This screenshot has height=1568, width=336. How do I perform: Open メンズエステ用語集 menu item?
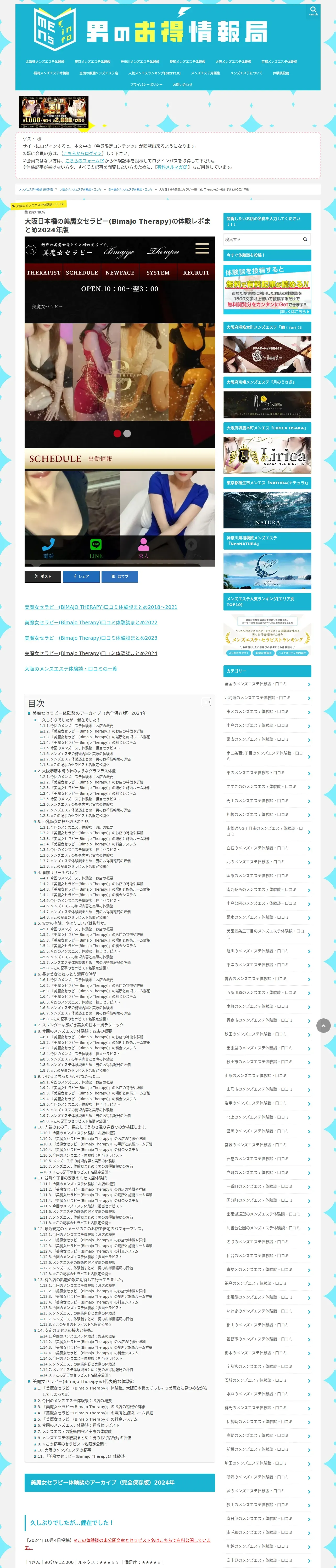coord(205,73)
